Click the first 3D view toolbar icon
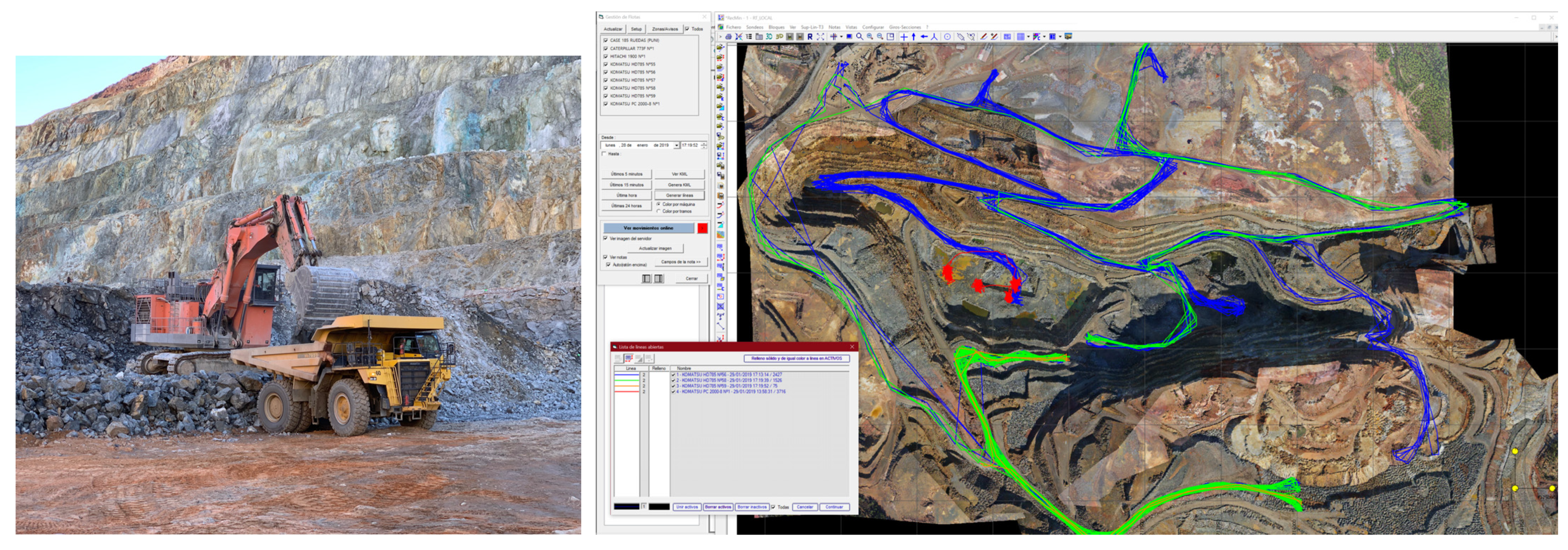The height and width of the screenshot is (550, 1568). tap(769, 36)
